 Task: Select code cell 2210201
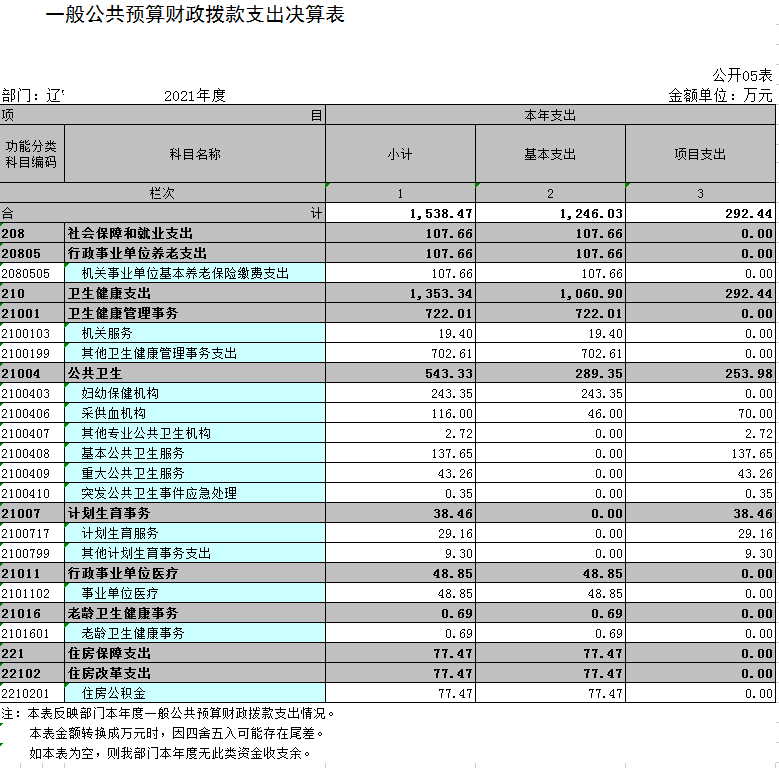(32, 693)
